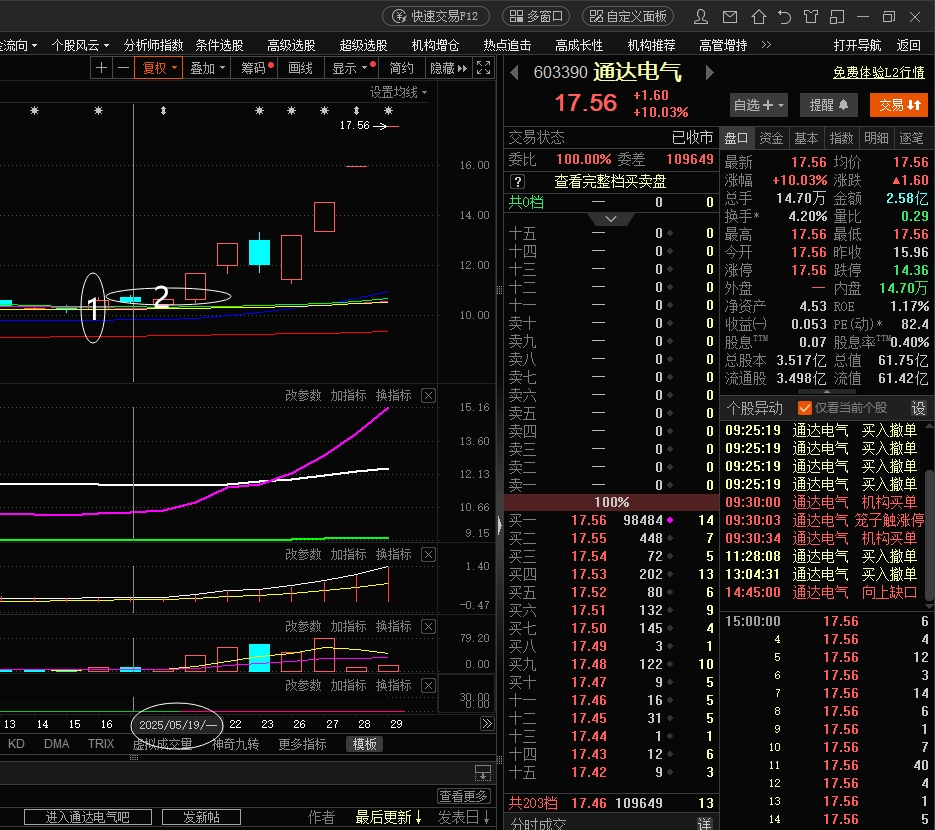Image resolution: width=935 pixels, height=830 pixels.
Task: Click 改参数 in first indicator panel
Action: coord(303,395)
